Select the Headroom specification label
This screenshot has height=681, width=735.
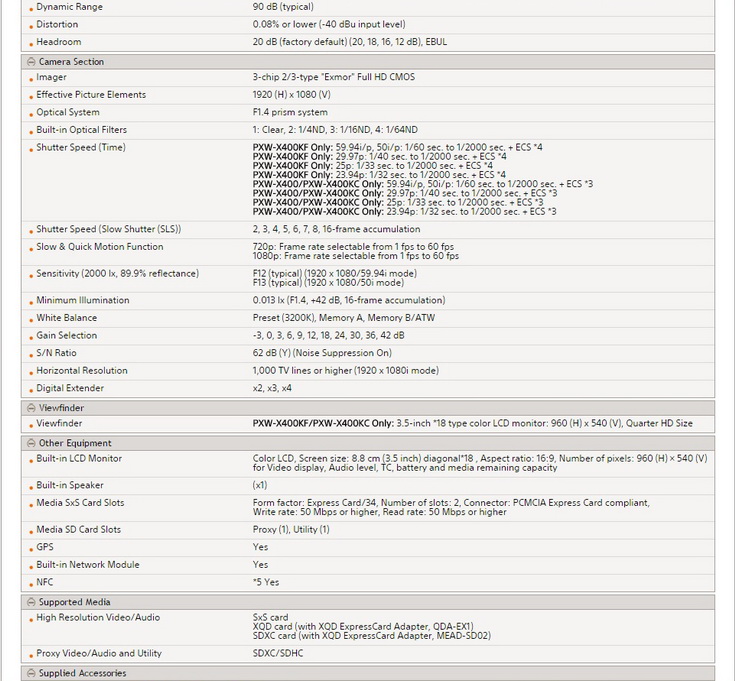59,42
